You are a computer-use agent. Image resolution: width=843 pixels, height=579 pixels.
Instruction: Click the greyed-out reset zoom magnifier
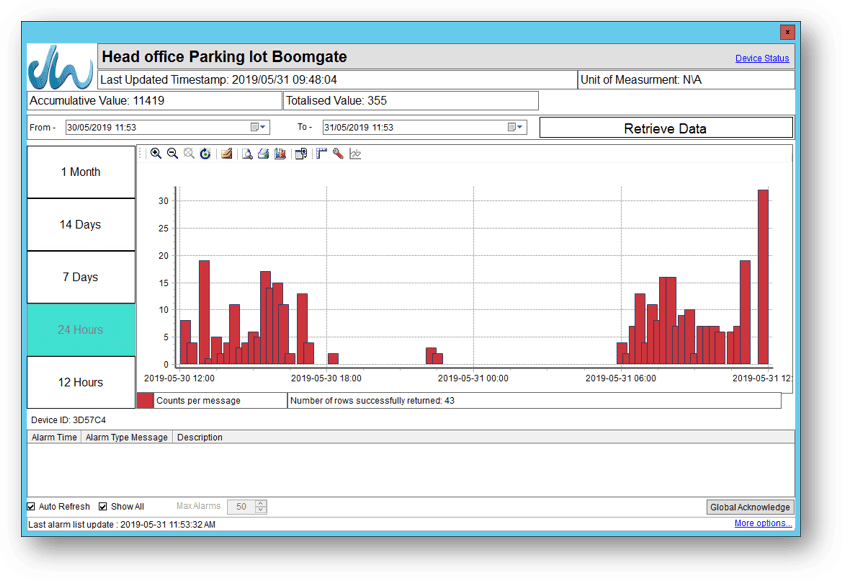point(189,154)
